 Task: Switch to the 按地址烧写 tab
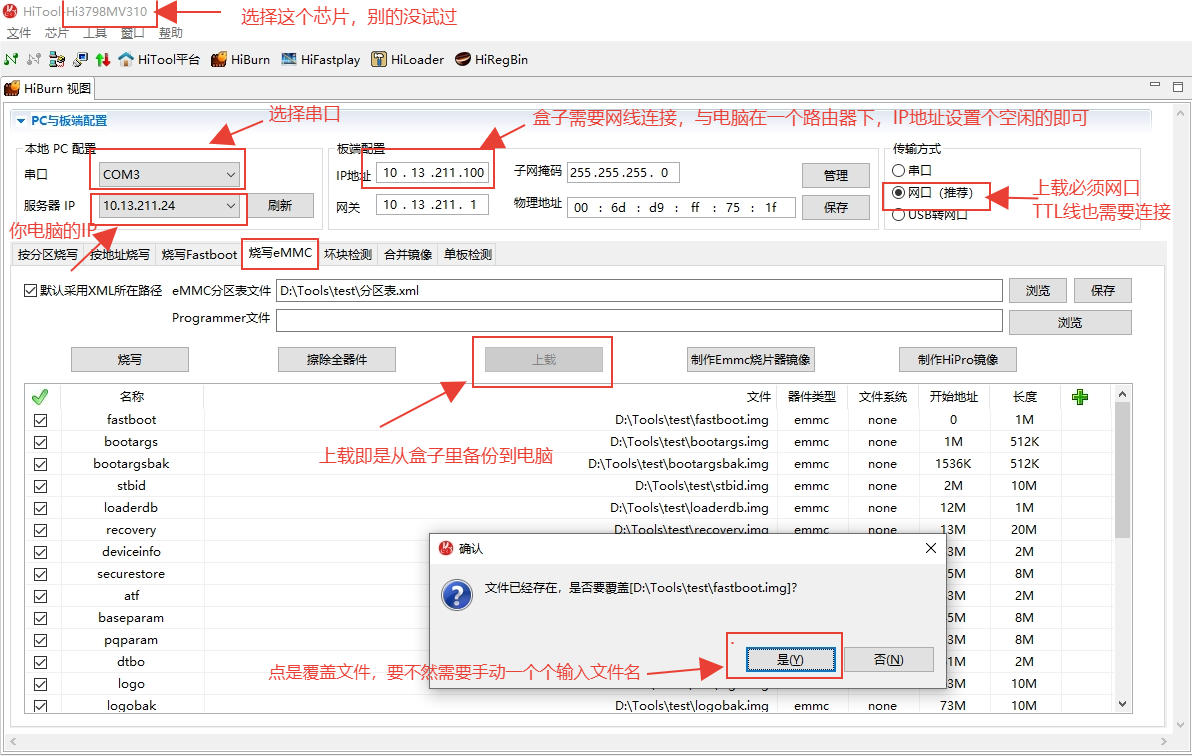click(x=119, y=254)
